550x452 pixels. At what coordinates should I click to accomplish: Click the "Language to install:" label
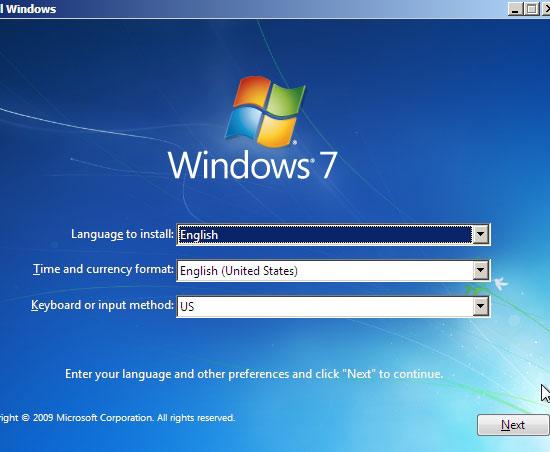coord(122,234)
